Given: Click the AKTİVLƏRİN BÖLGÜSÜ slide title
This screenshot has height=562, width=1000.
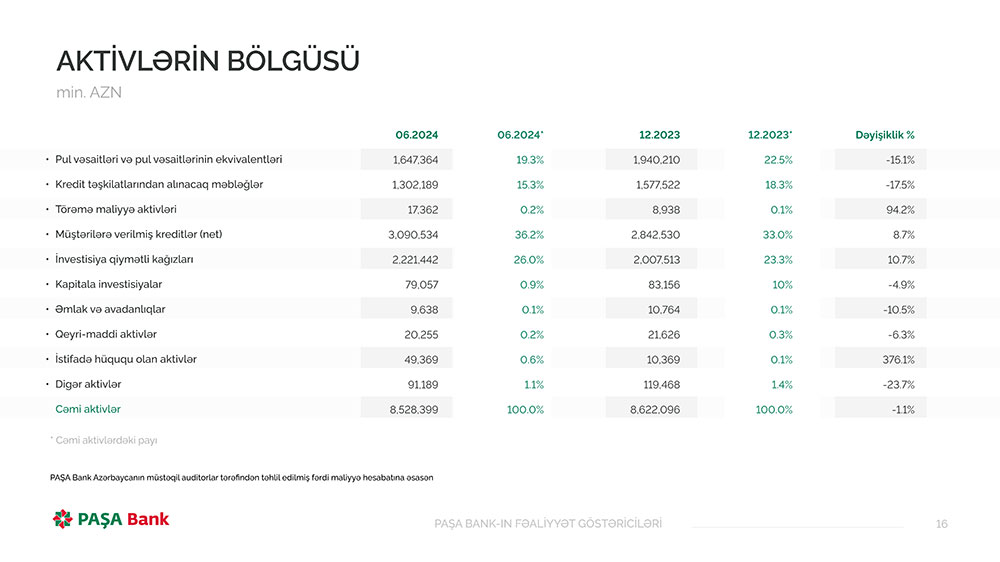Looking at the screenshot, I should point(207,61).
